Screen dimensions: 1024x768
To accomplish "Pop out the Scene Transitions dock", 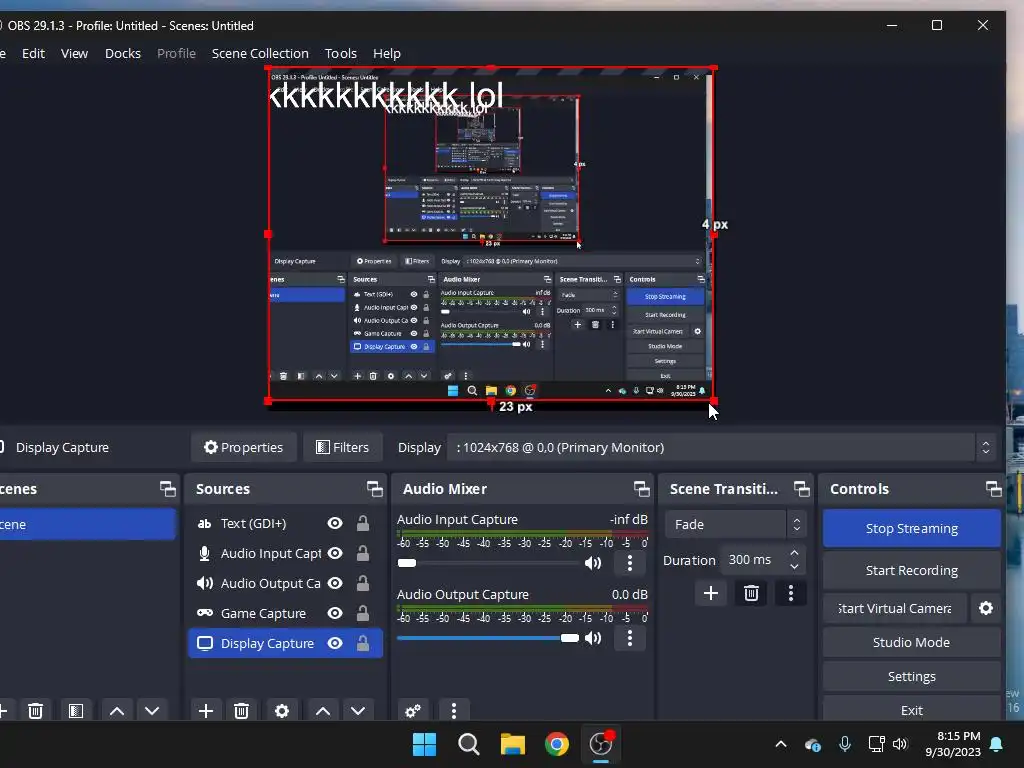I will click(x=802, y=489).
